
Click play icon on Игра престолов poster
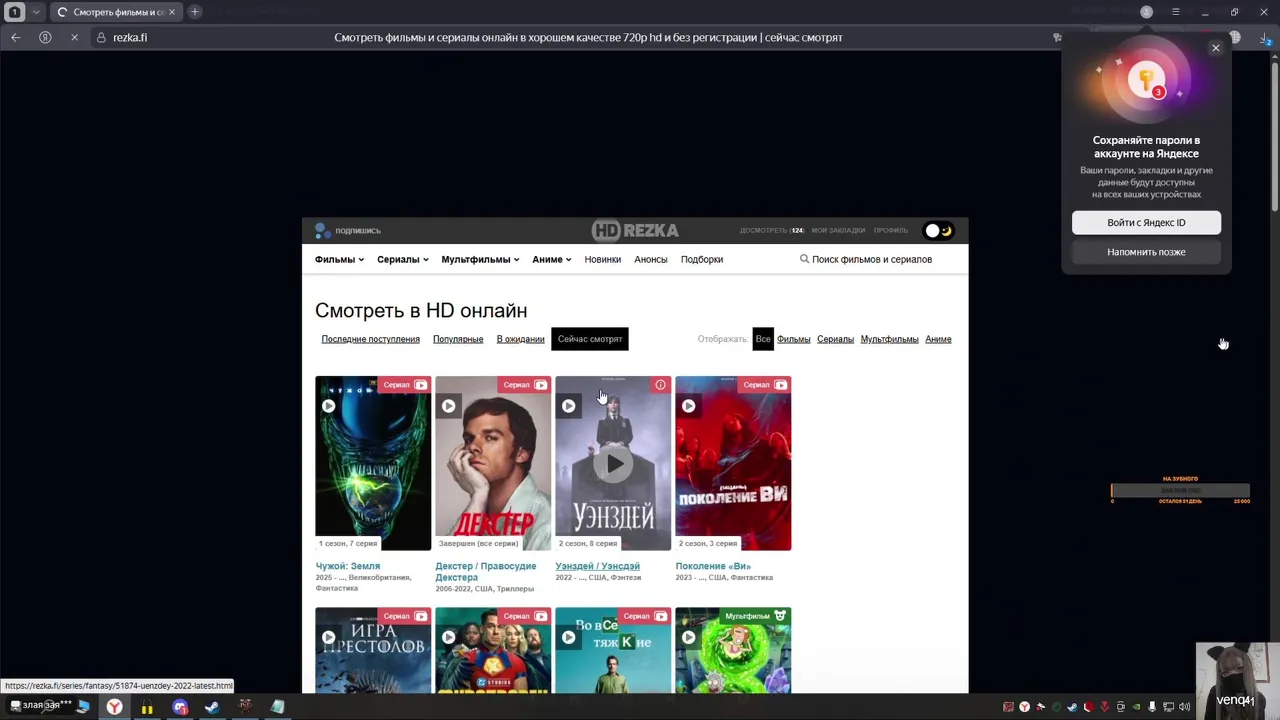click(328, 637)
